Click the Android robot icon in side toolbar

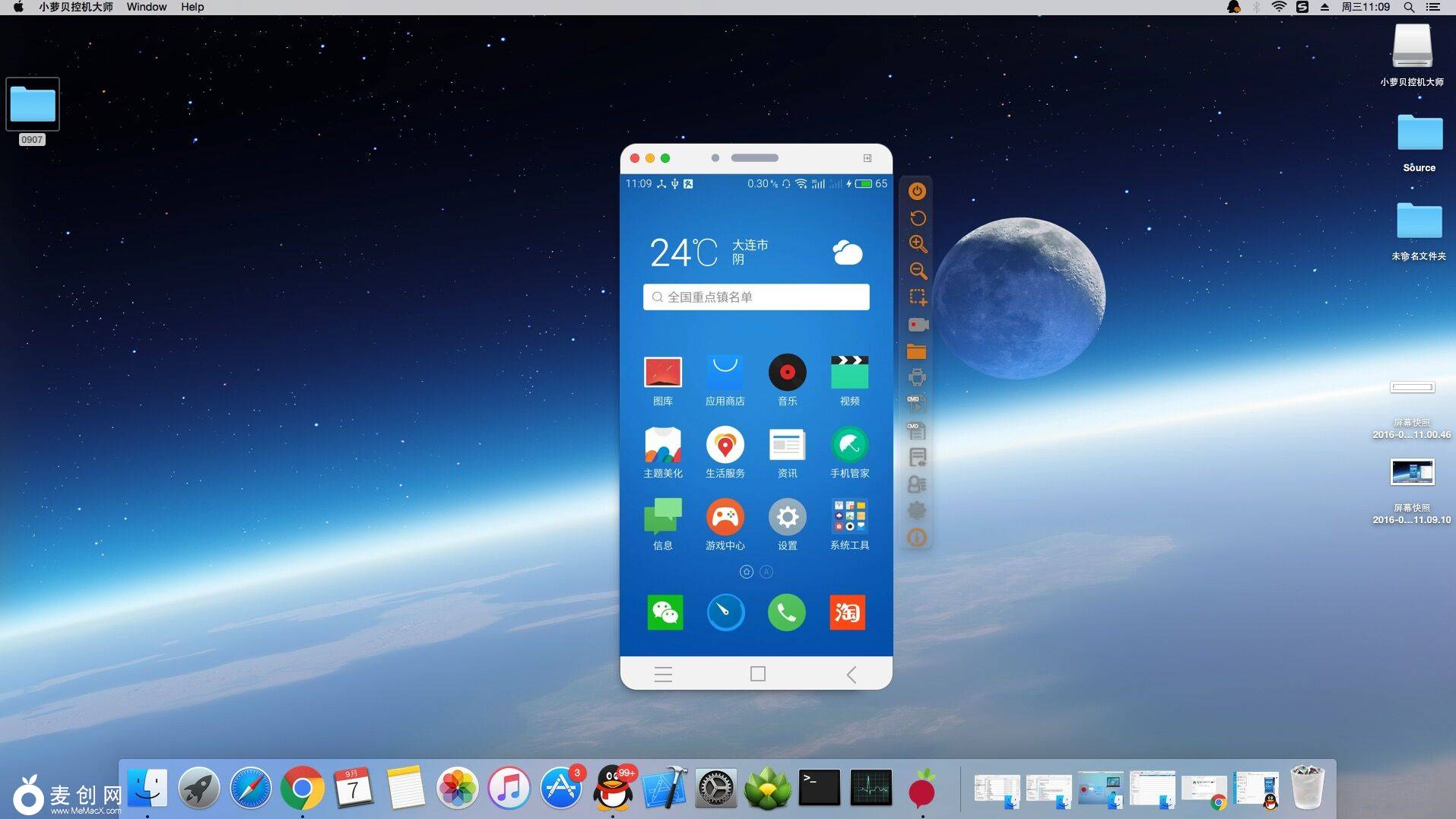pyautogui.click(x=917, y=377)
